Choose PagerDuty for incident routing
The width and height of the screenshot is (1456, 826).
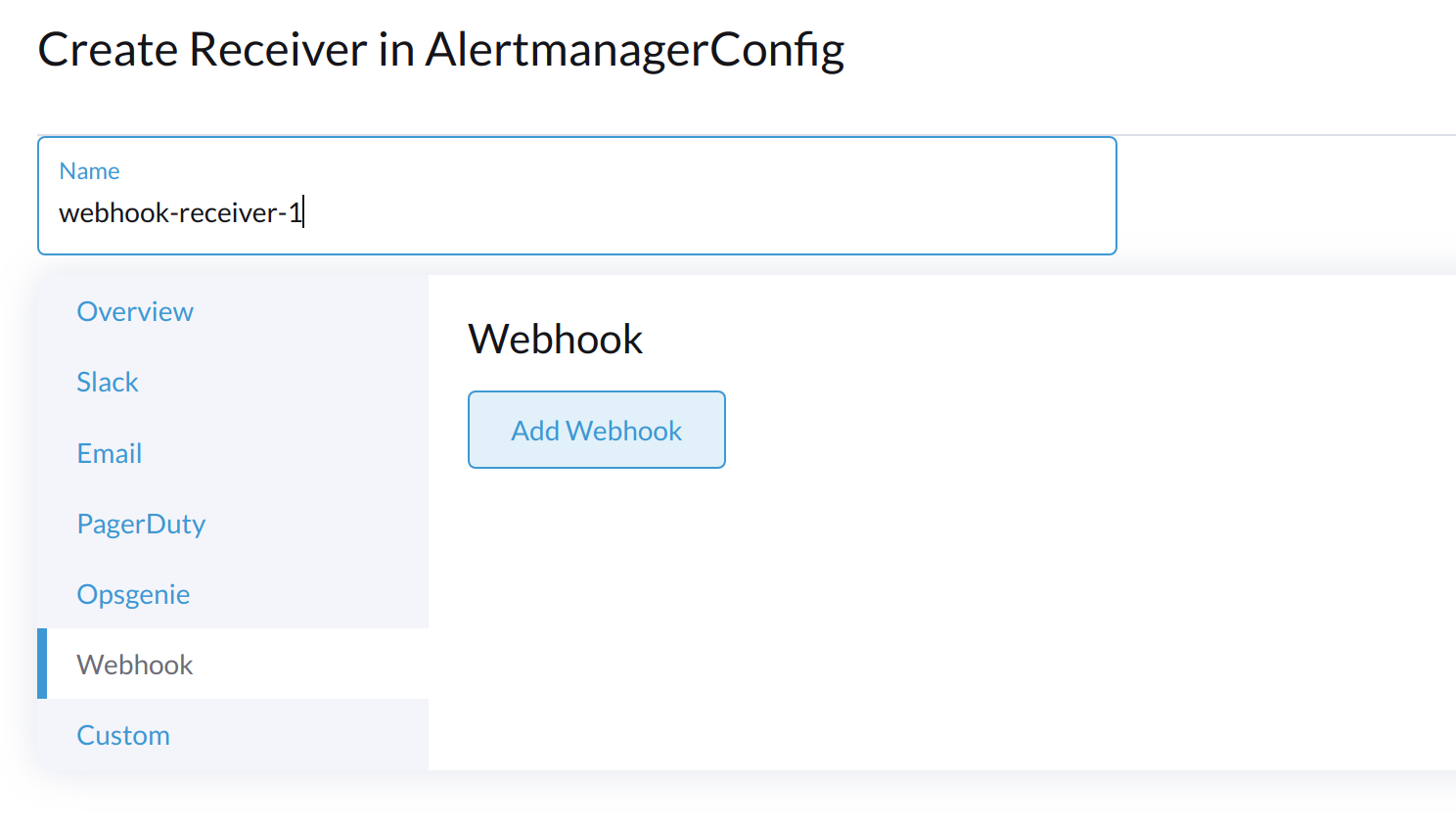tap(141, 524)
